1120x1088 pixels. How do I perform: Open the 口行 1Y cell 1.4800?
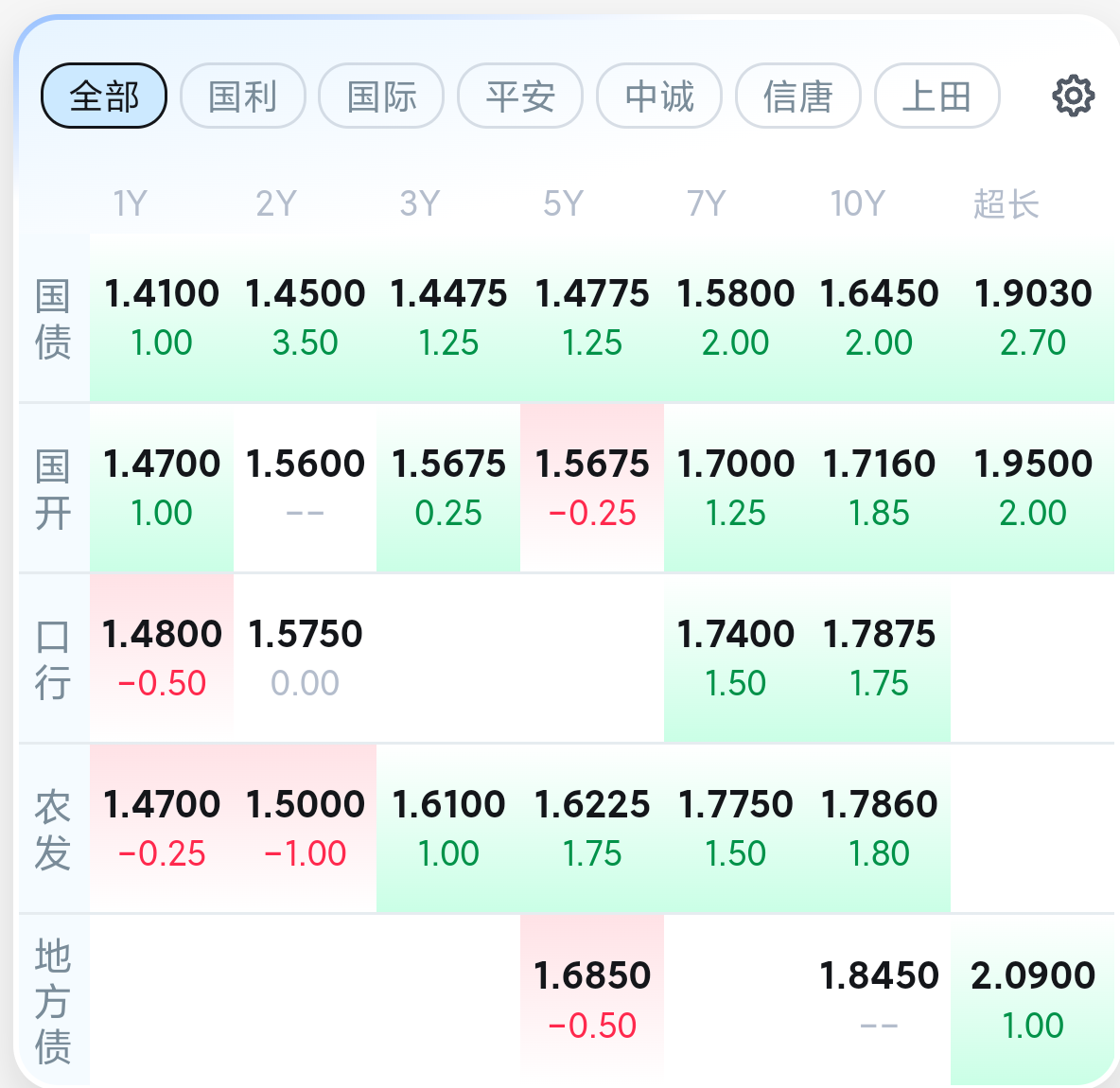(x=162, y=658)
